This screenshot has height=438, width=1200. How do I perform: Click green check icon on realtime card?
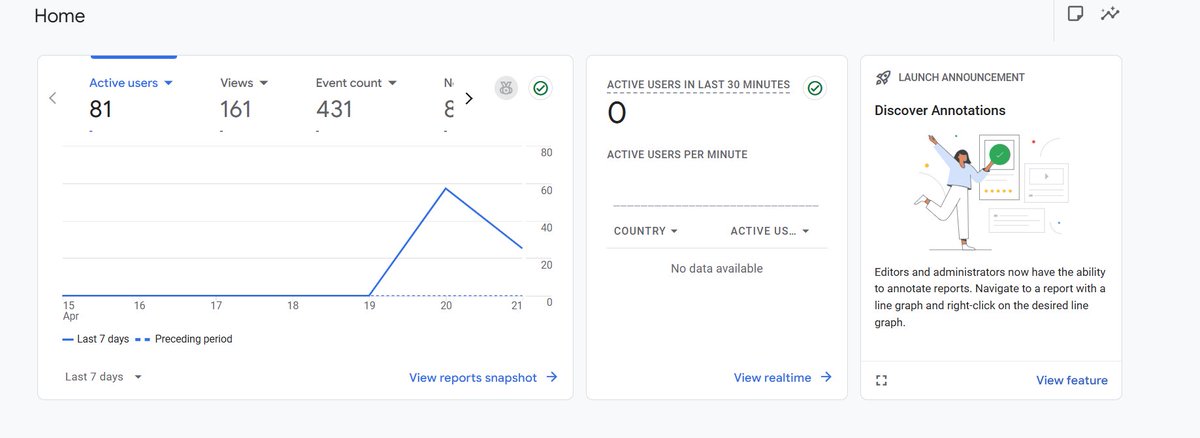click(815, 88)
